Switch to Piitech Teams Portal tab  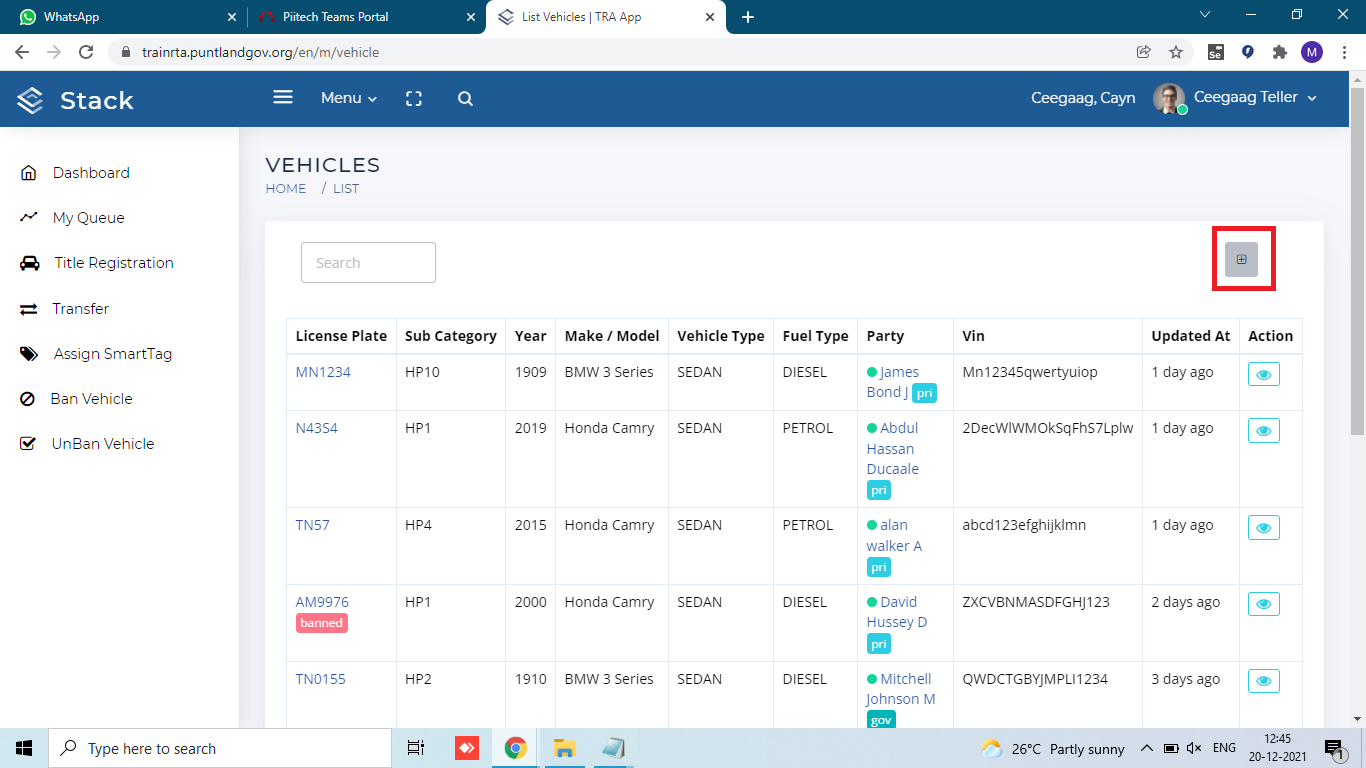365,17
